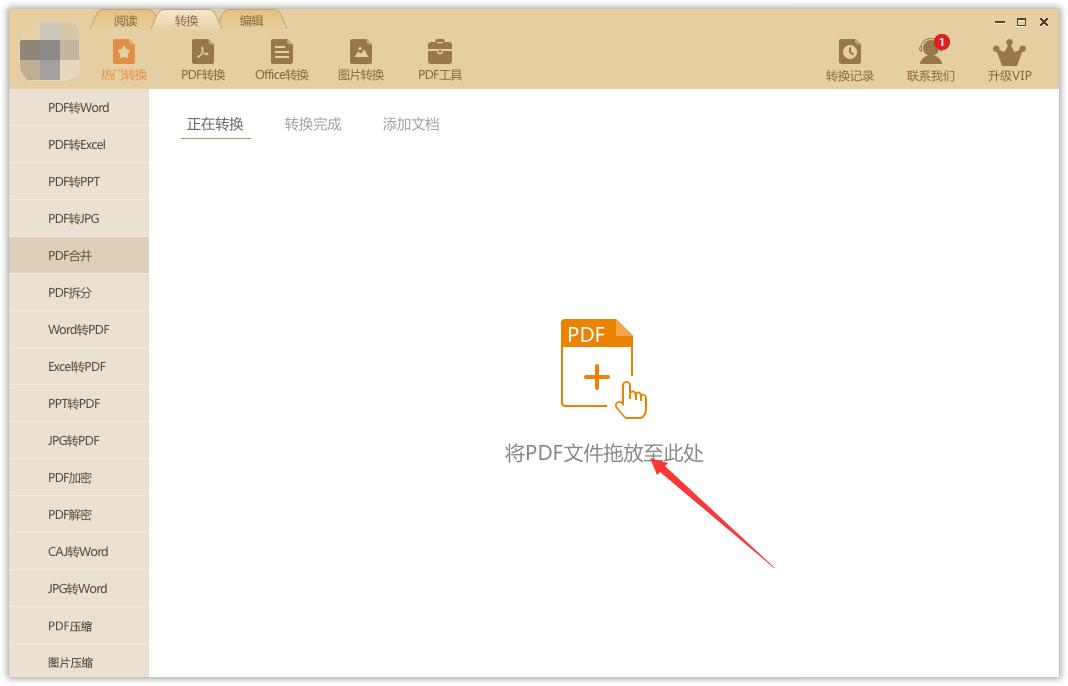This screenshot has height=686, width=1068.
Task: Open 转换记录 conversion history icon
Action: pos(849,56)
